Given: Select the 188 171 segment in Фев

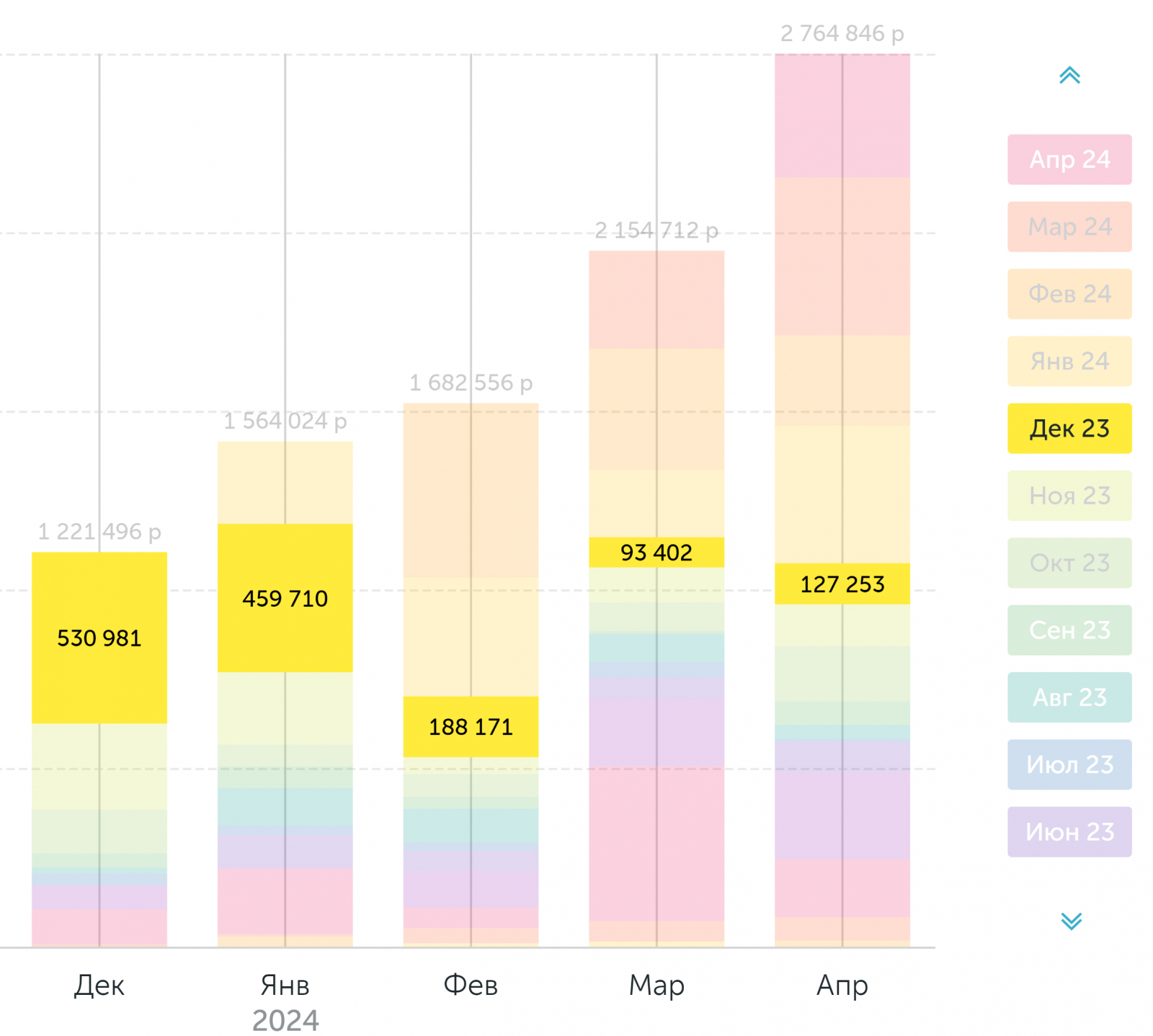Looking at the screenshot, I should pyautogui.click(x=471, y=727).
